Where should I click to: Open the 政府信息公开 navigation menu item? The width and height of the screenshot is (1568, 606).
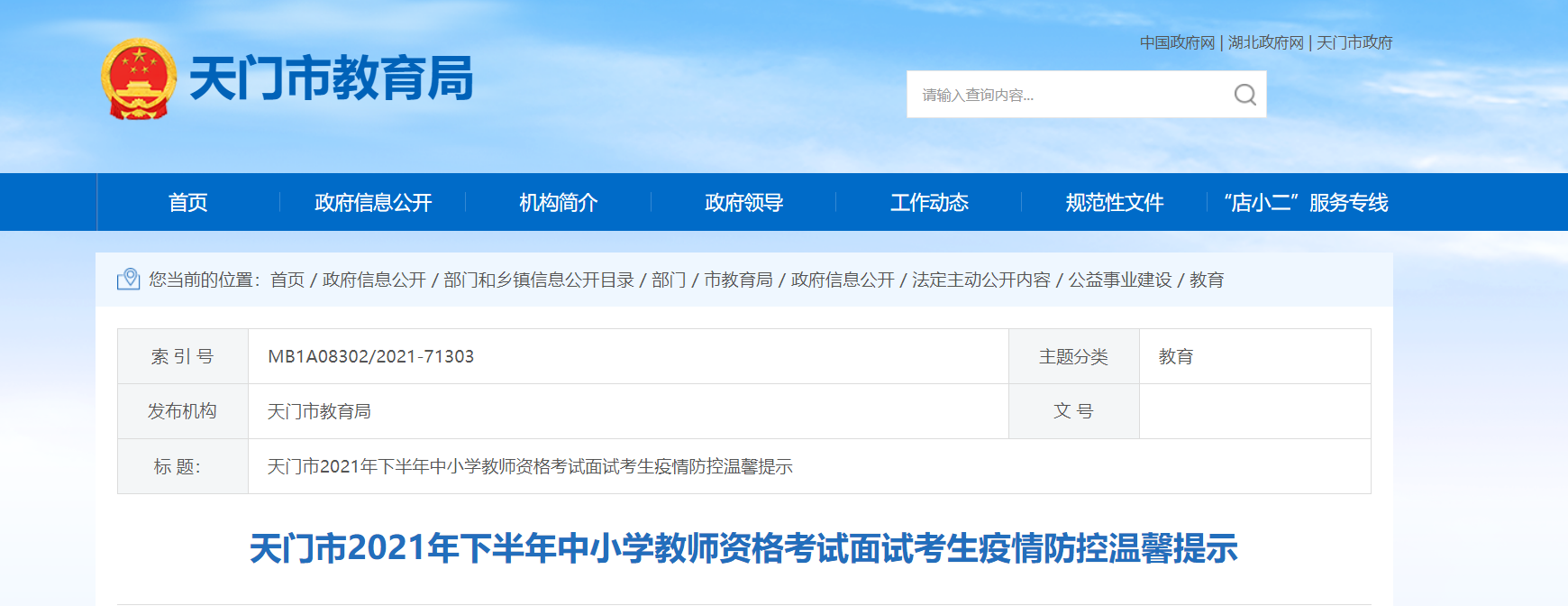pyautogui.click(x=373, y=202)
